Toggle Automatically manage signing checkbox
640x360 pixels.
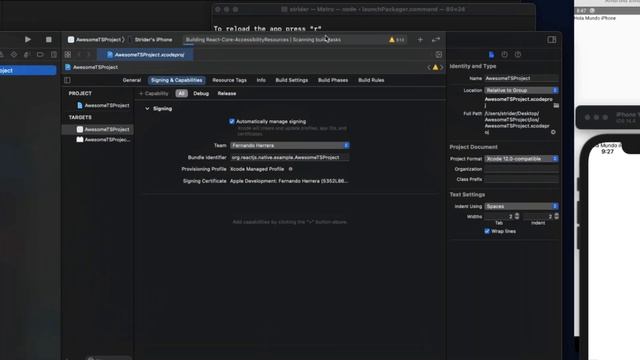(232, 121)
